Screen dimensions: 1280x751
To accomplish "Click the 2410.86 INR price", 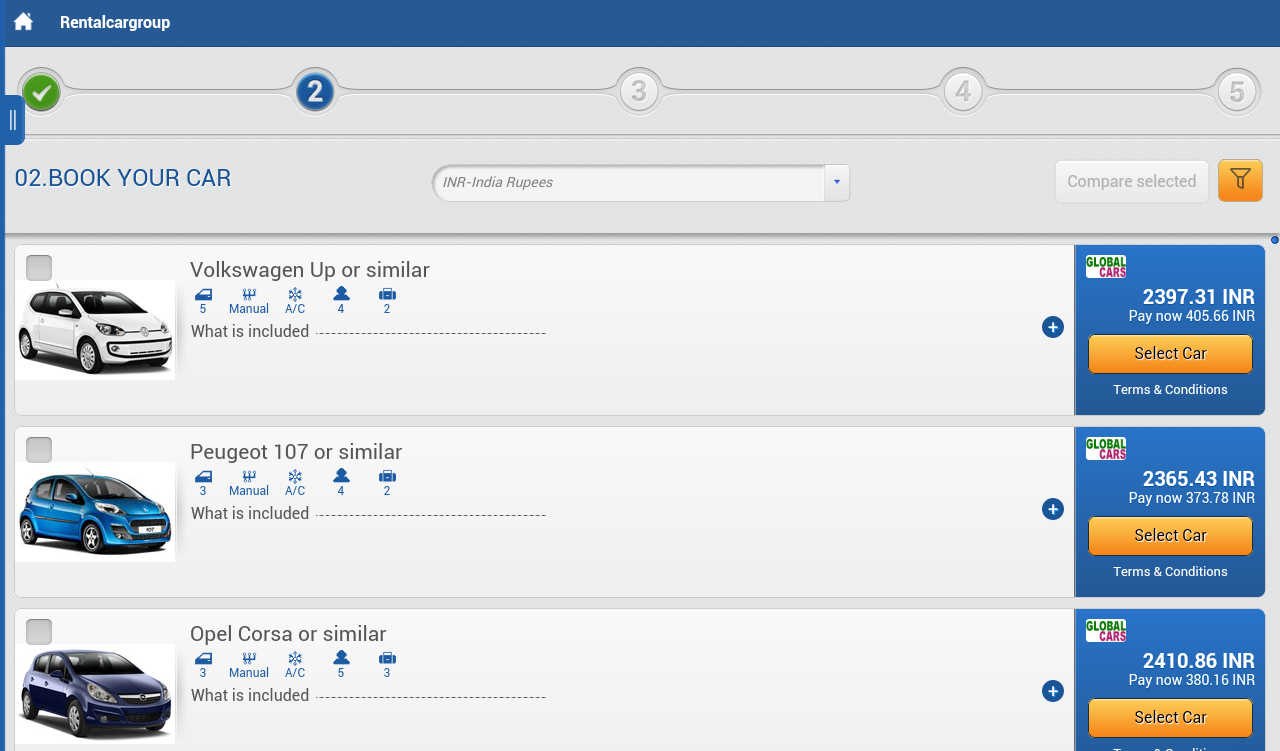I will [x=1199, y=661].
